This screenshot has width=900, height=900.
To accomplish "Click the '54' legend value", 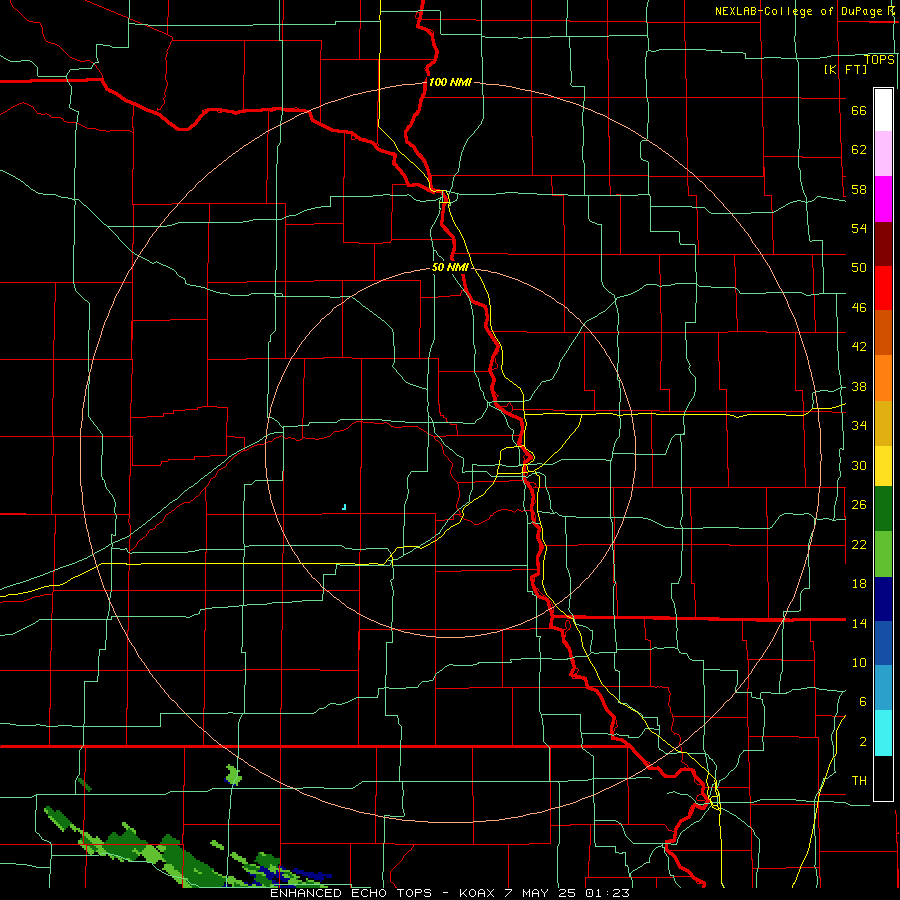I will [859, 228].
